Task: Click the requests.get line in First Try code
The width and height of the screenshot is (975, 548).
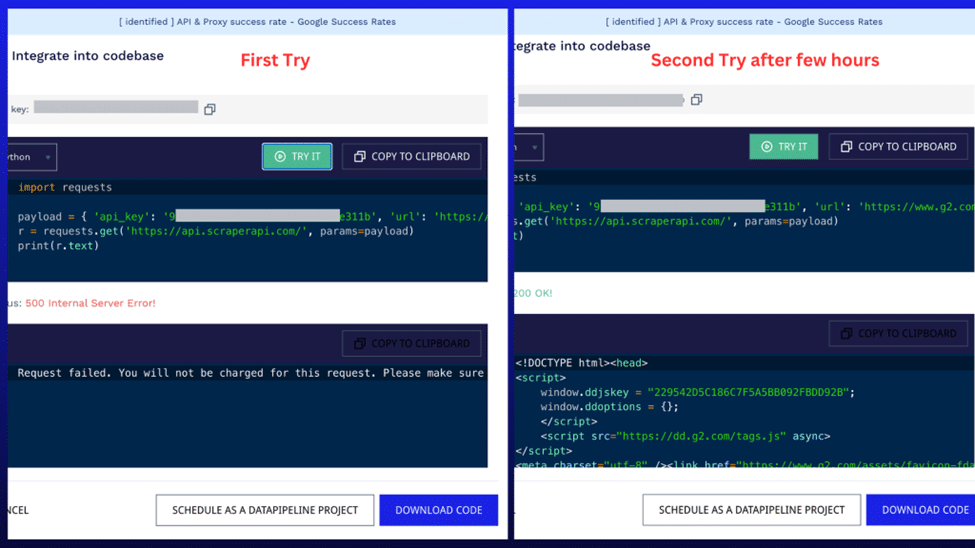Action: coord(216,231)
